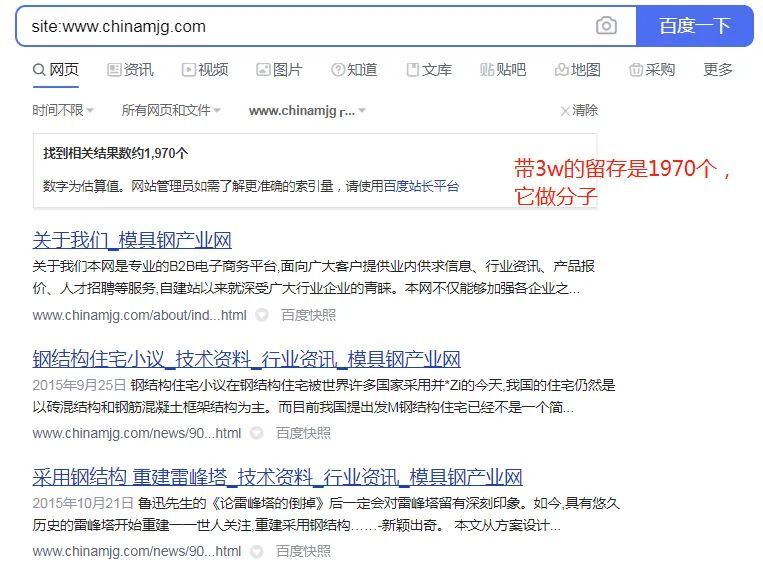Open the 地图 map tab
This screenshot has width=763, height=566.
coord(578,70)
